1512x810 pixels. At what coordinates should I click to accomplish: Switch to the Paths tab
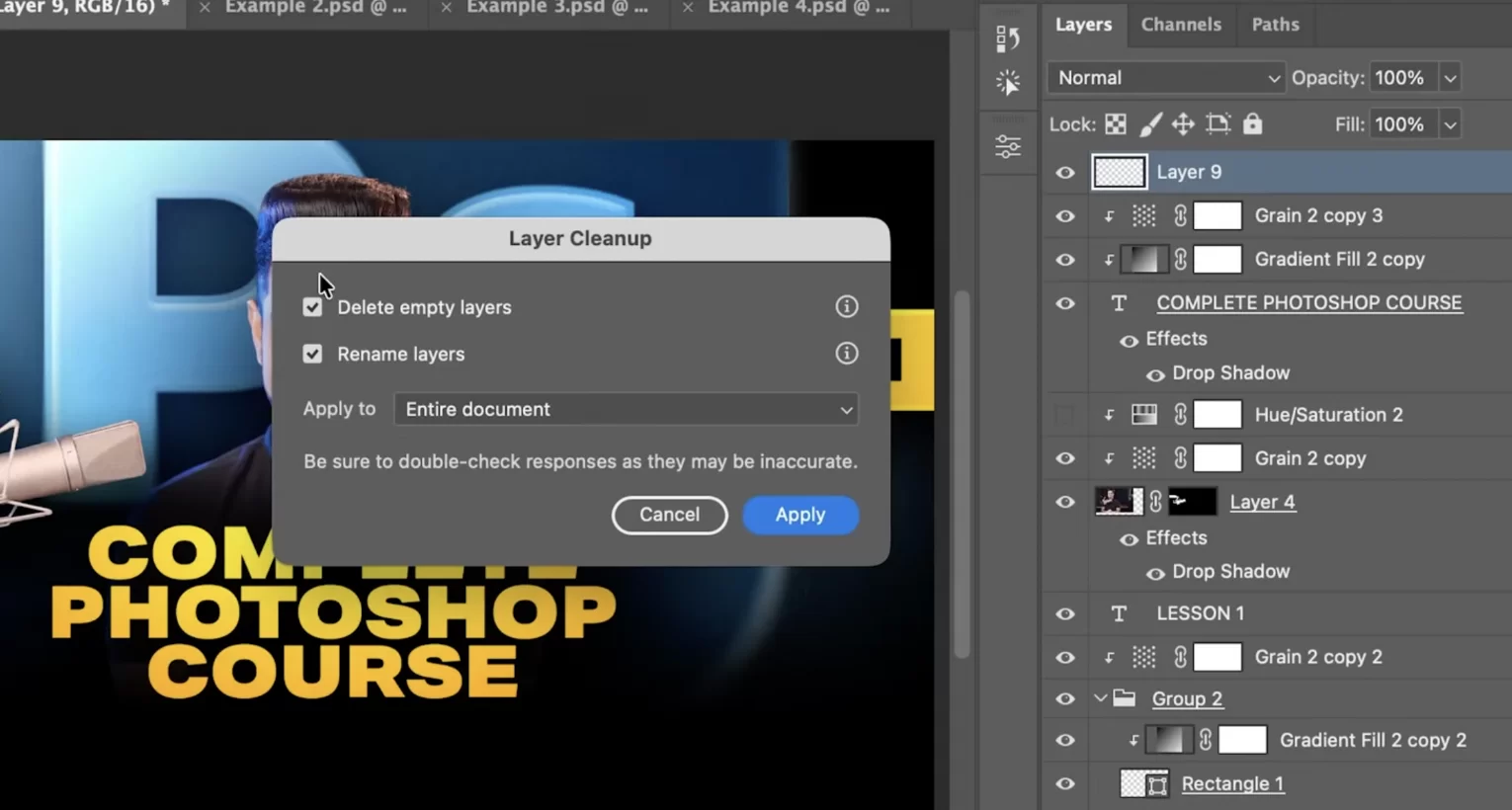(1275, 25)
